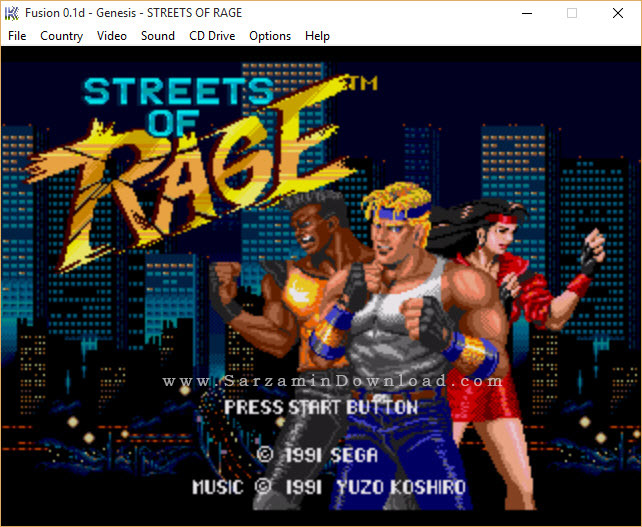Click the Fusion app icon in title bar
The image size is (642, 527).
click(11, 13)
